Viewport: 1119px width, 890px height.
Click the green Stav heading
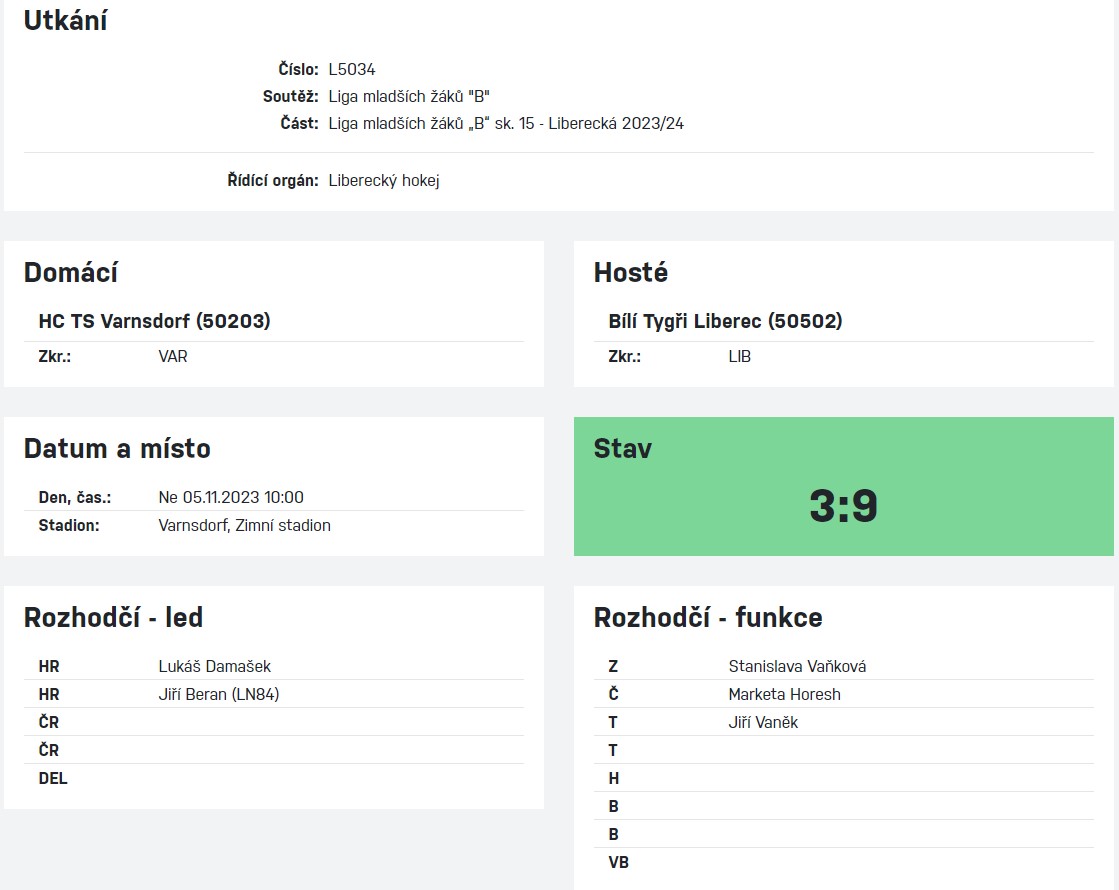[622, 448]
